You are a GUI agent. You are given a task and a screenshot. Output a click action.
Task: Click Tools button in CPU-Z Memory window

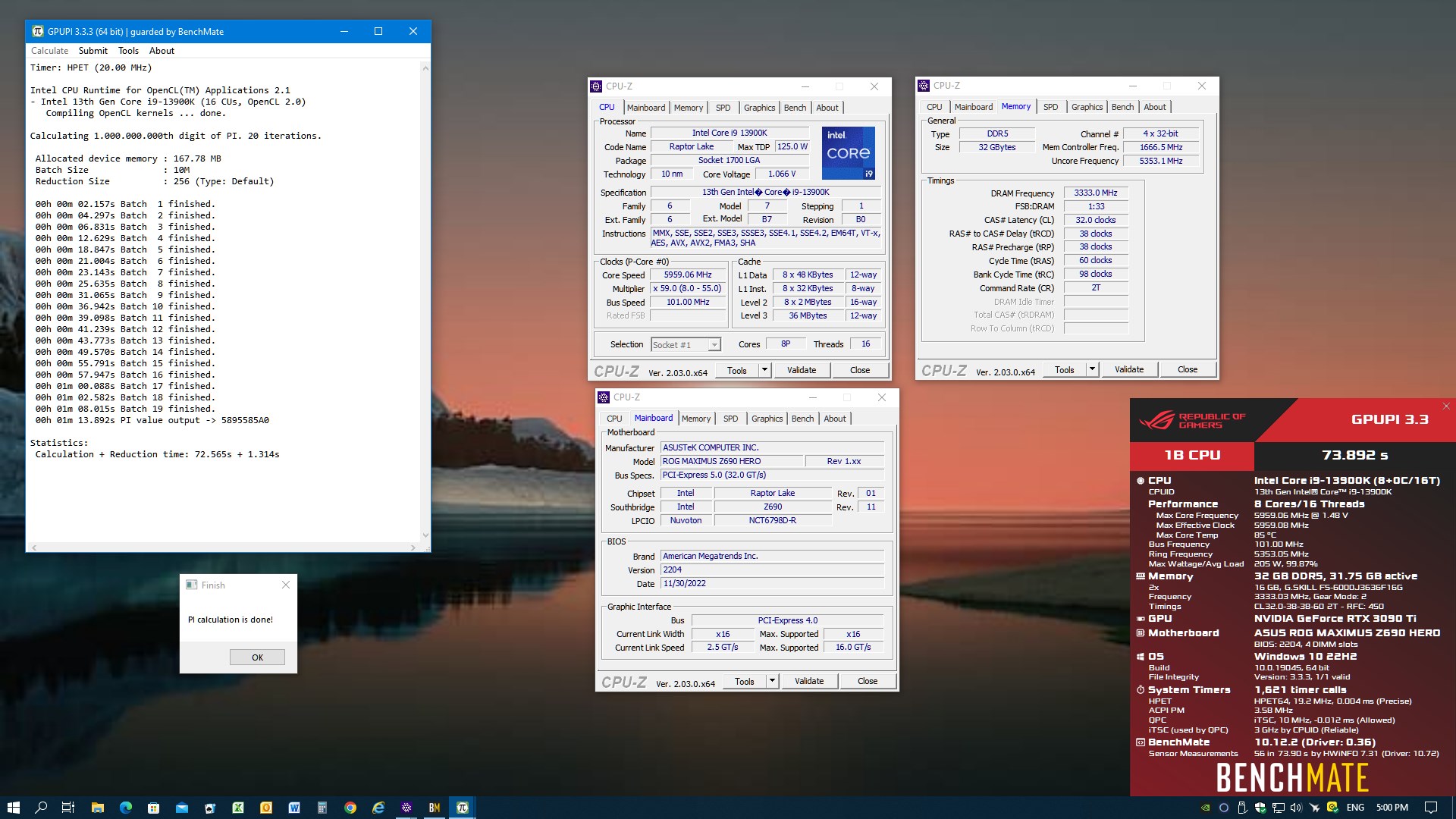pyautogui.click(x=1065, y=369)
